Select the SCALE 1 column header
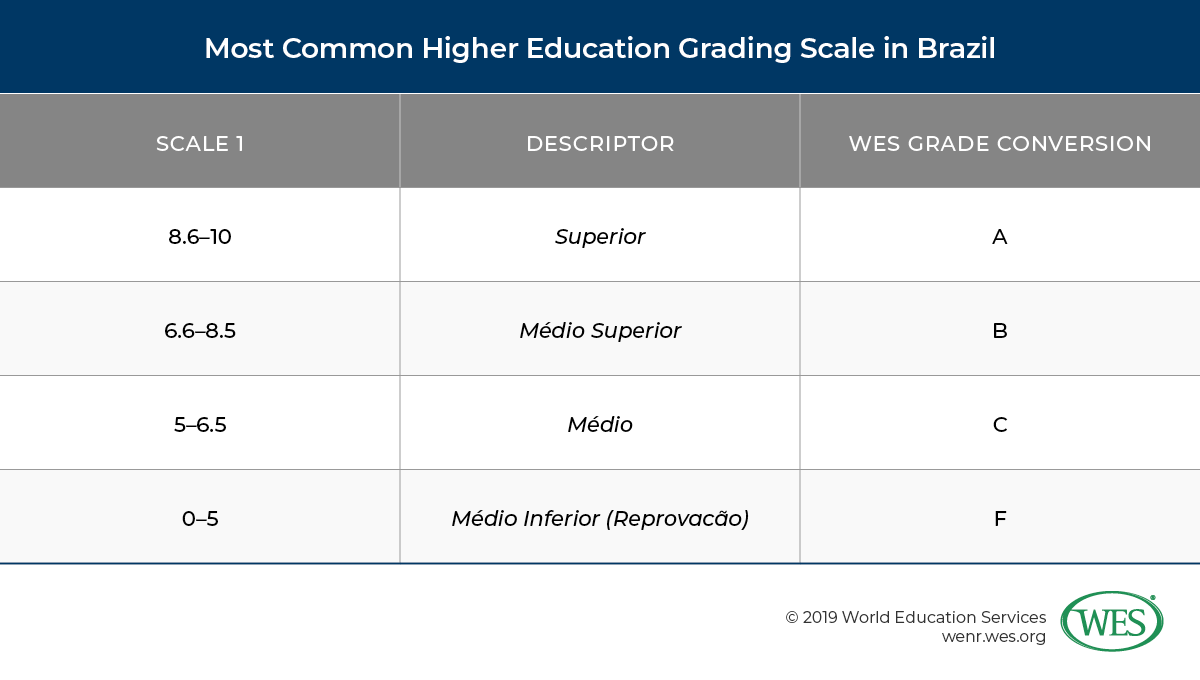The image size is (1200, 680). pos(200,143)
